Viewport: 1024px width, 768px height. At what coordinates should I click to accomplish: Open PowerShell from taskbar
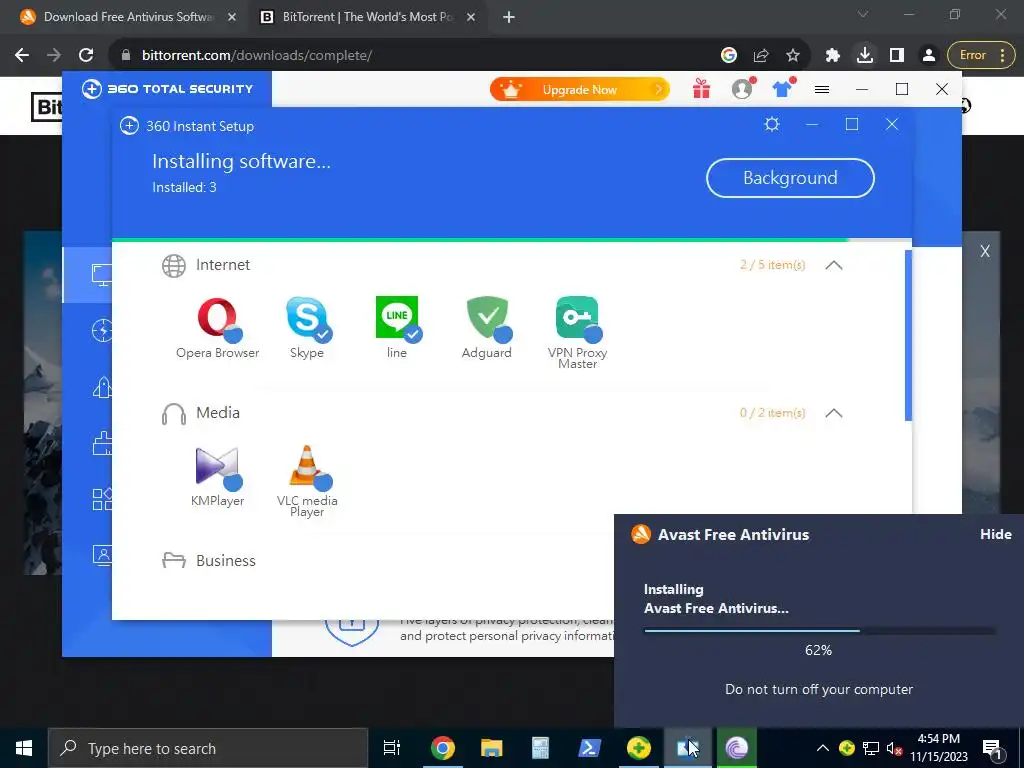(x=590, y=748)
